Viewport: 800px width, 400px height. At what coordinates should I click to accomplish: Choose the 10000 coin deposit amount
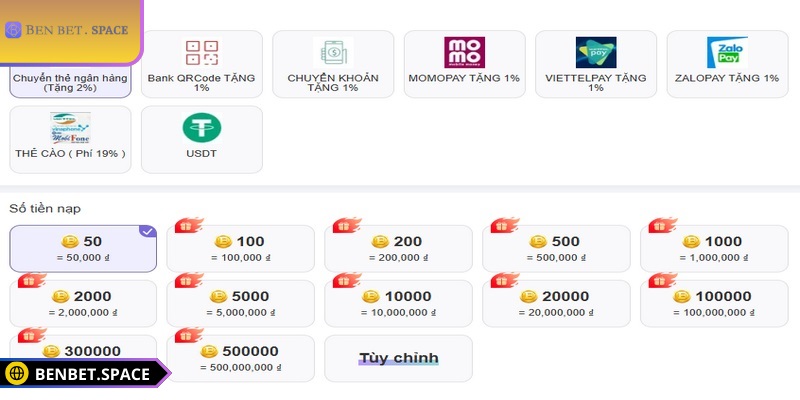click(397, 303)
